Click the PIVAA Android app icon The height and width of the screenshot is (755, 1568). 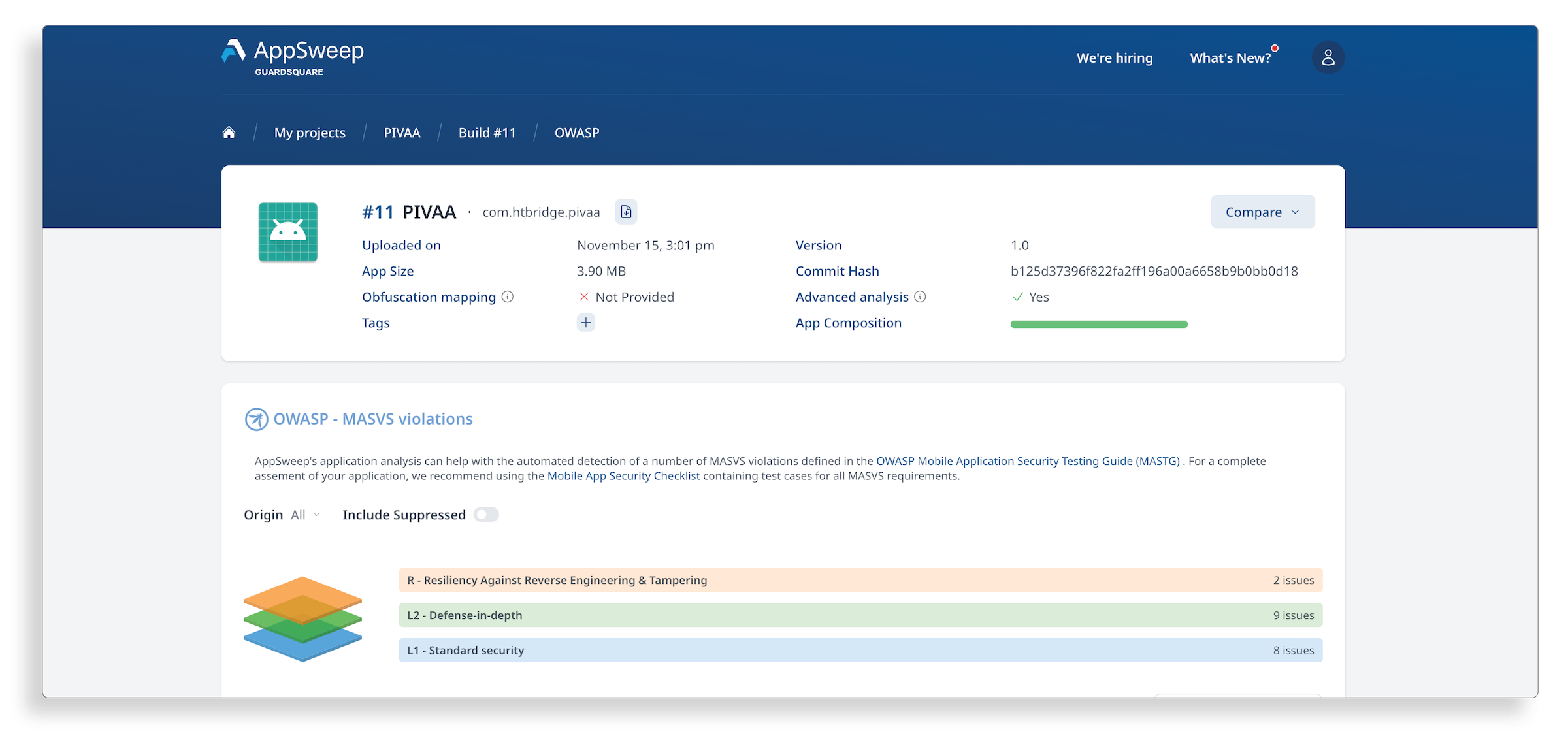(288, 232)
